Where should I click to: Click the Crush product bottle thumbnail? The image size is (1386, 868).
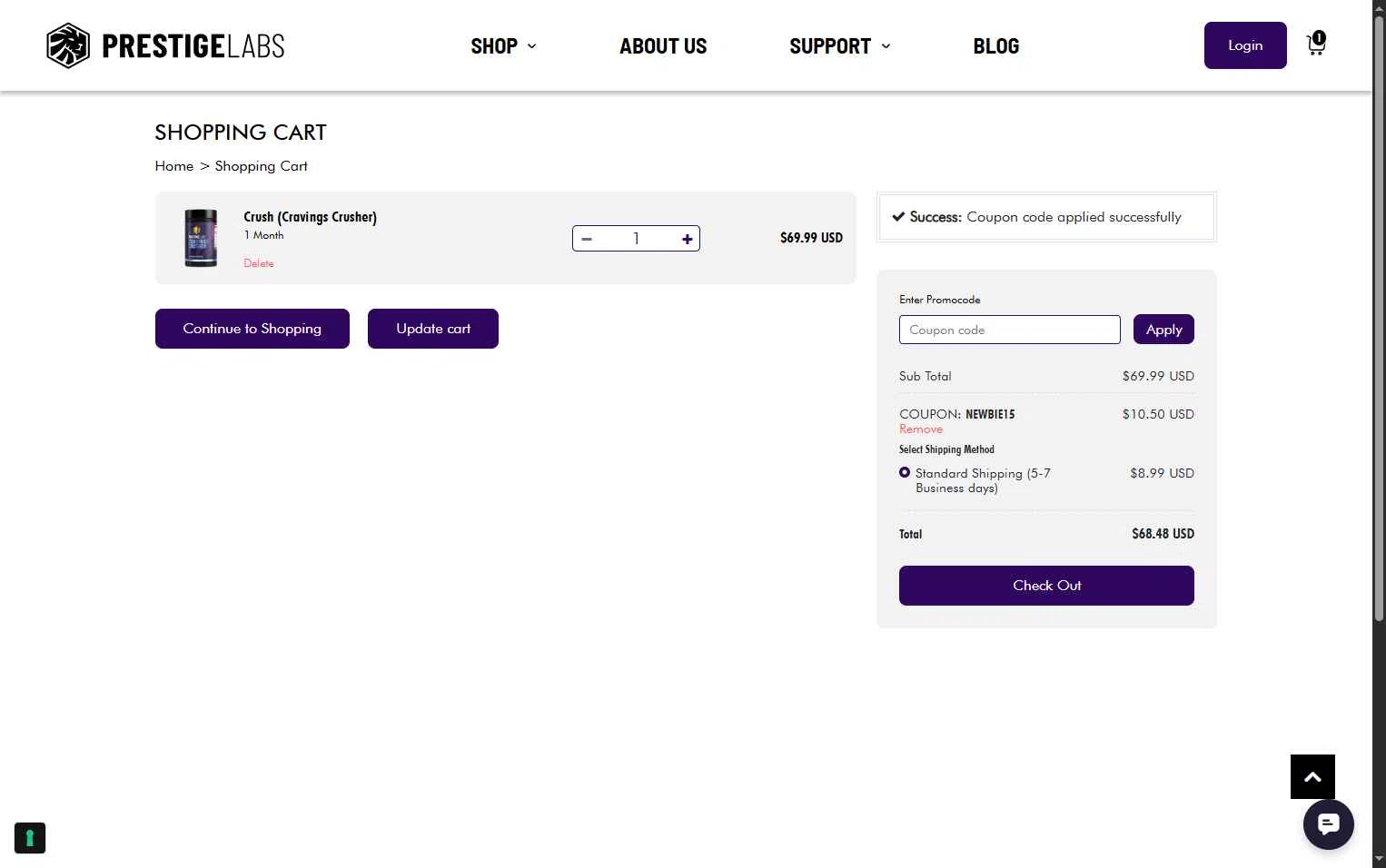[x=201, y=238]
